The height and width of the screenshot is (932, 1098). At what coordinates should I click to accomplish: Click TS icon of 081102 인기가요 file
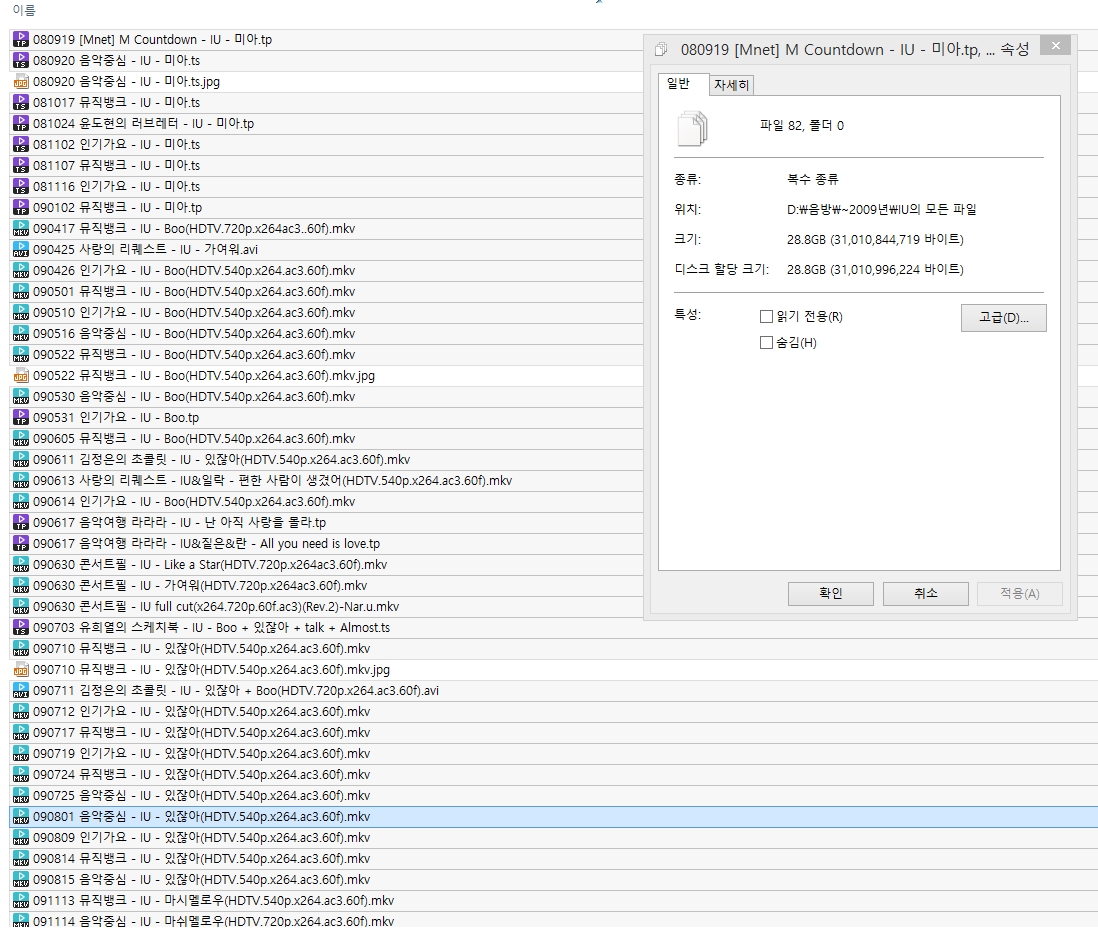[21, 144]
